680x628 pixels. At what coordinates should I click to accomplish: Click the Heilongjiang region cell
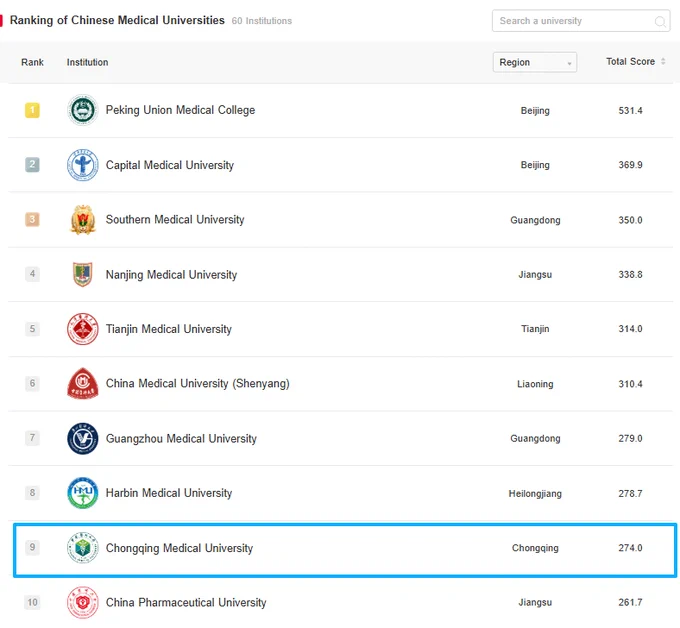(535, 494)
